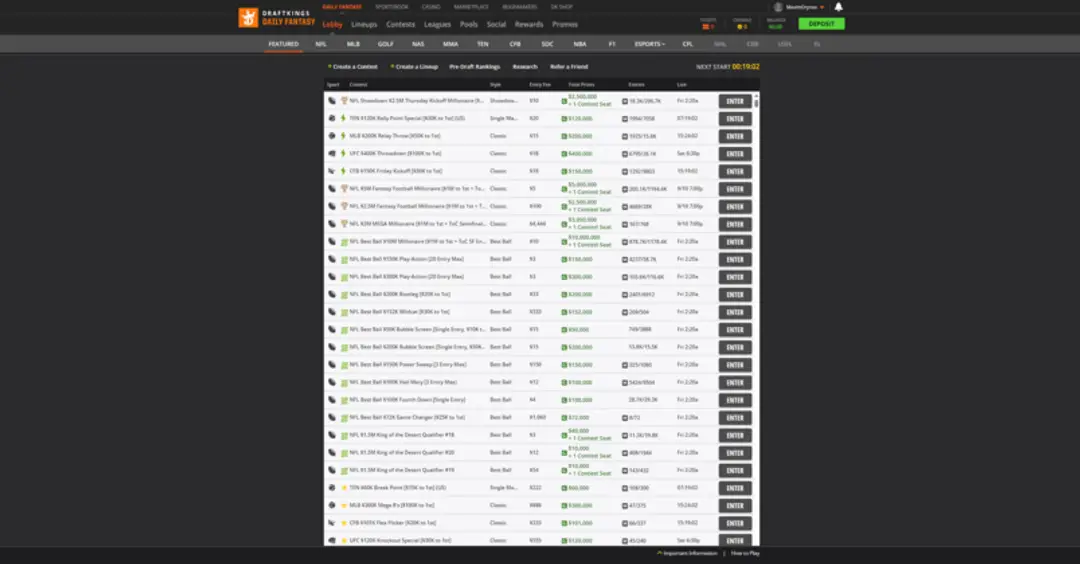This screenshot has height=564, width=1080.
Task: Expand the ESPORTS dropdown tab
Action: (x=650, y=44)
